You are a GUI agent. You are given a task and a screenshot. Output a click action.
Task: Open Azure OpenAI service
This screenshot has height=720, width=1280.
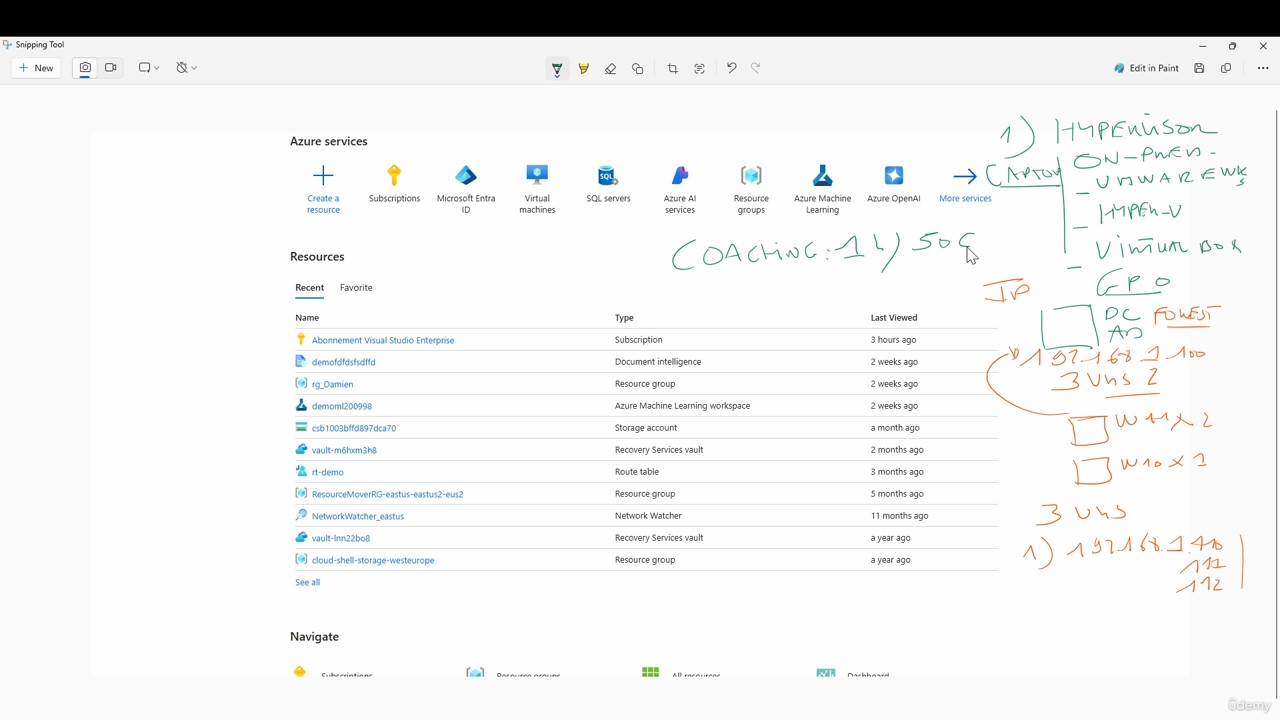pyautogui.click(x=894, y=184)
